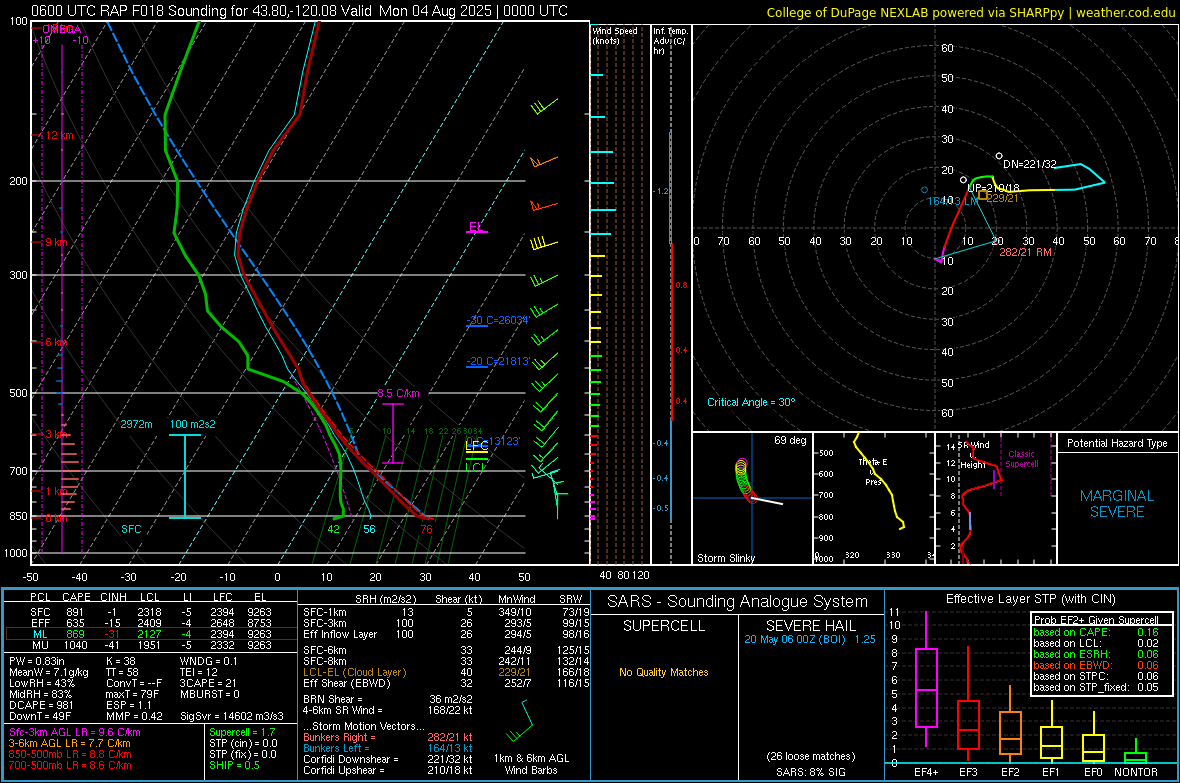Click the 6 km height marker
Screen dimensions: 1180x783
56,342
